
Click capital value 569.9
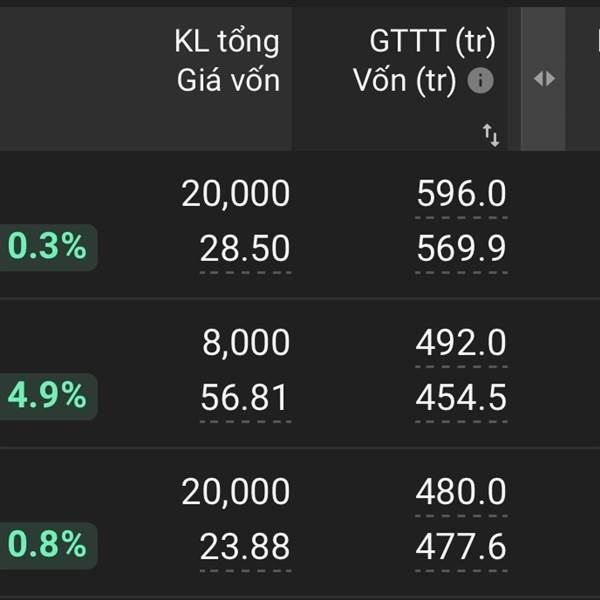pyautogui.click(x=461, y=249)
